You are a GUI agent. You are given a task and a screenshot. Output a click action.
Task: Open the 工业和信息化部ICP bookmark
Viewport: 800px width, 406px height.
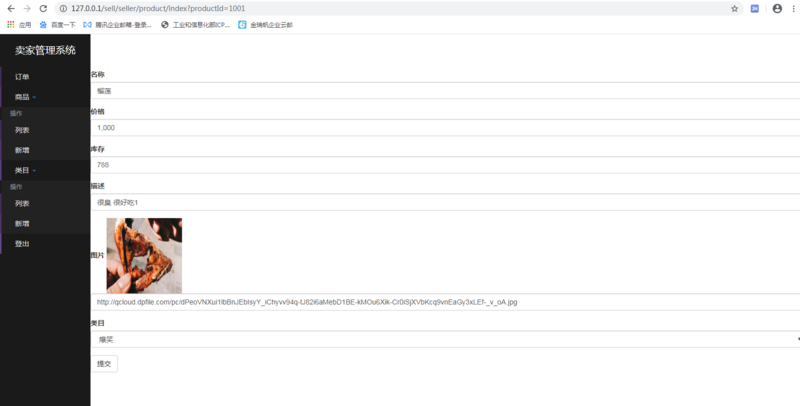pos(195,24)
